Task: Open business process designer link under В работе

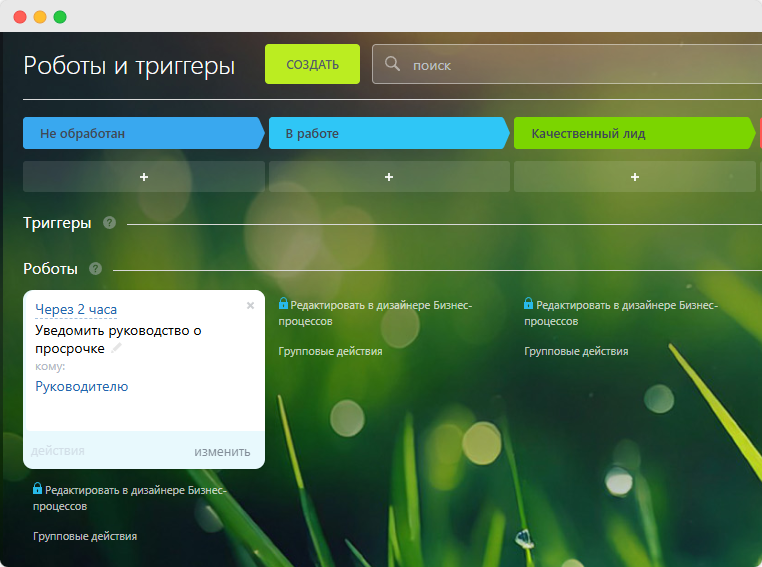Action: point(375,313)
